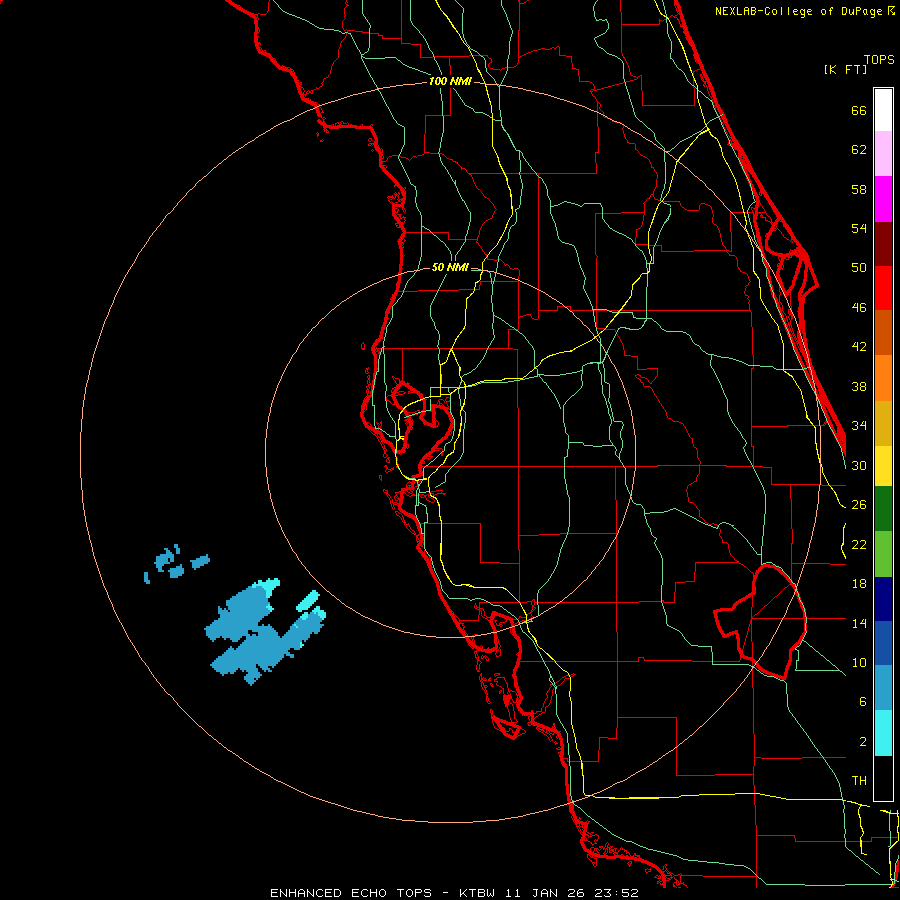Click the '10' legend value
900x900 pixels.
point(859,662)
